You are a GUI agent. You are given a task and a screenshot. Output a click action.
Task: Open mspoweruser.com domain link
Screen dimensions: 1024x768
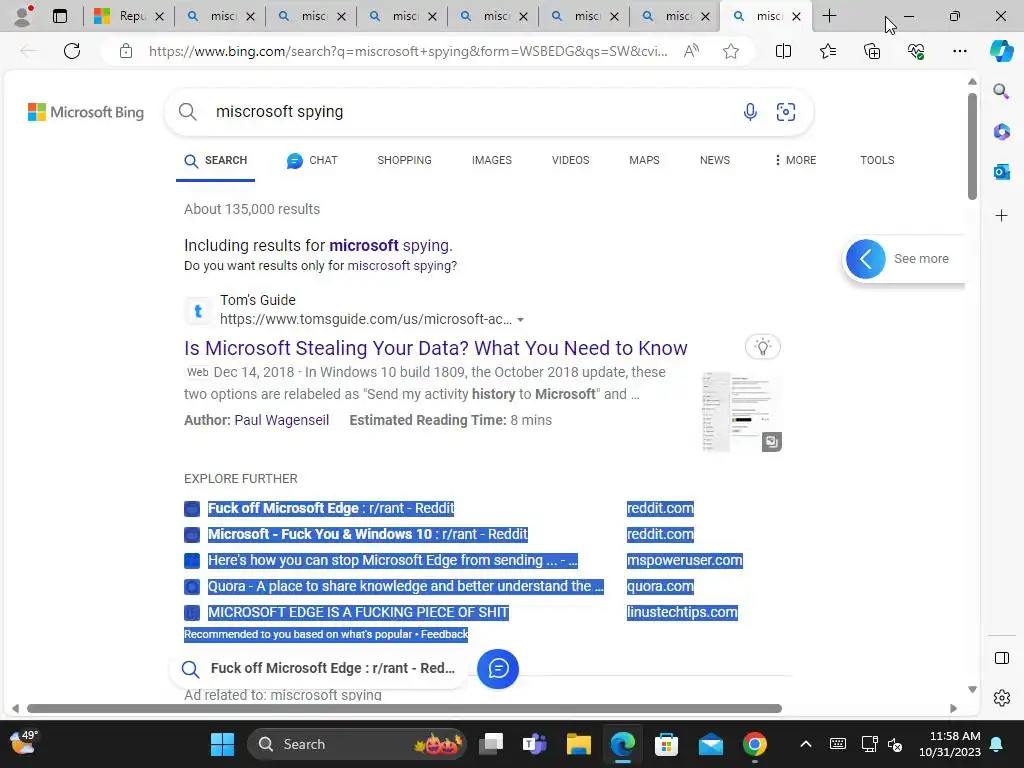click(x=684, y=560)
